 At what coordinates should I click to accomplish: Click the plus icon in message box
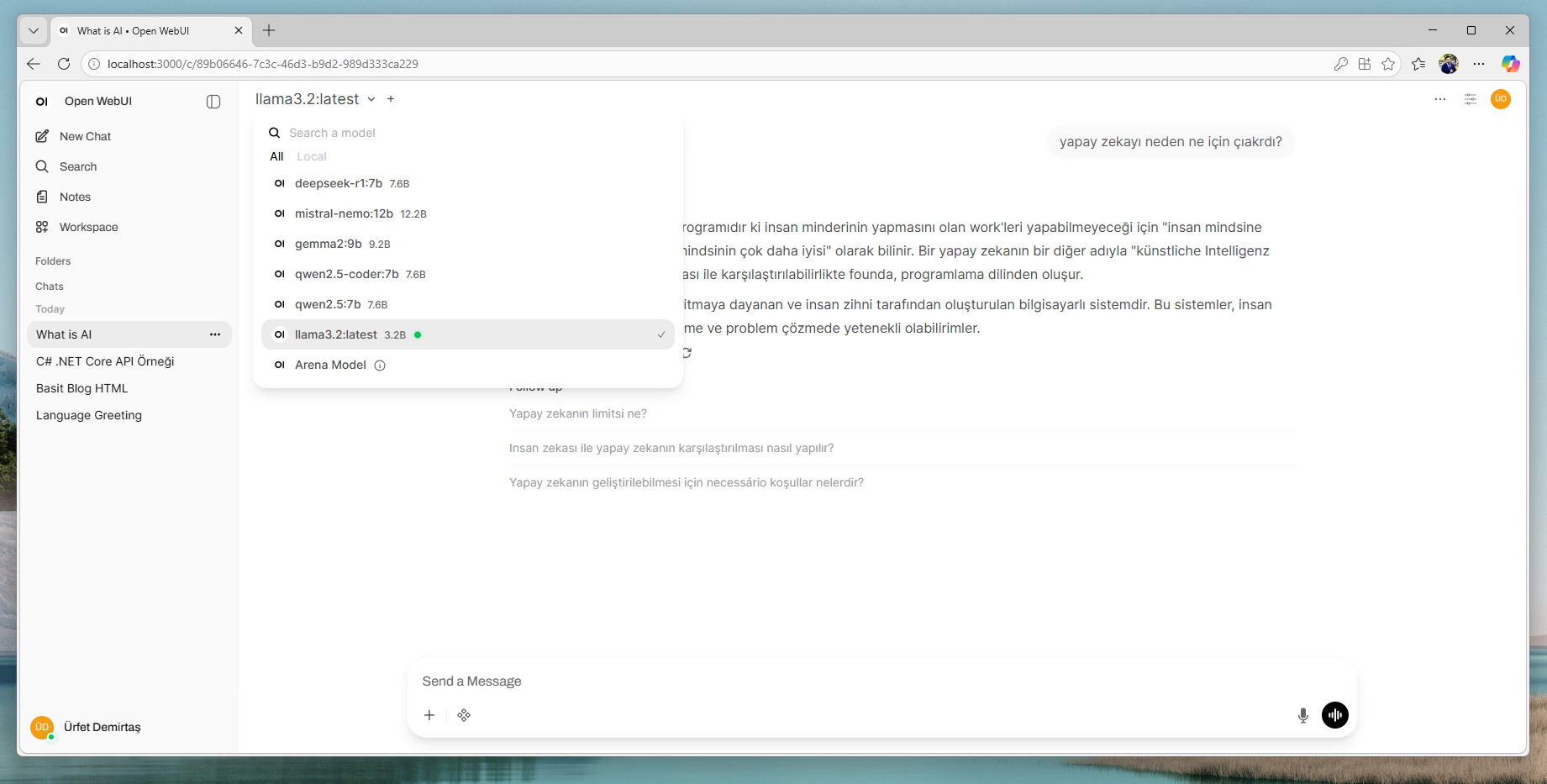(429, 715)
